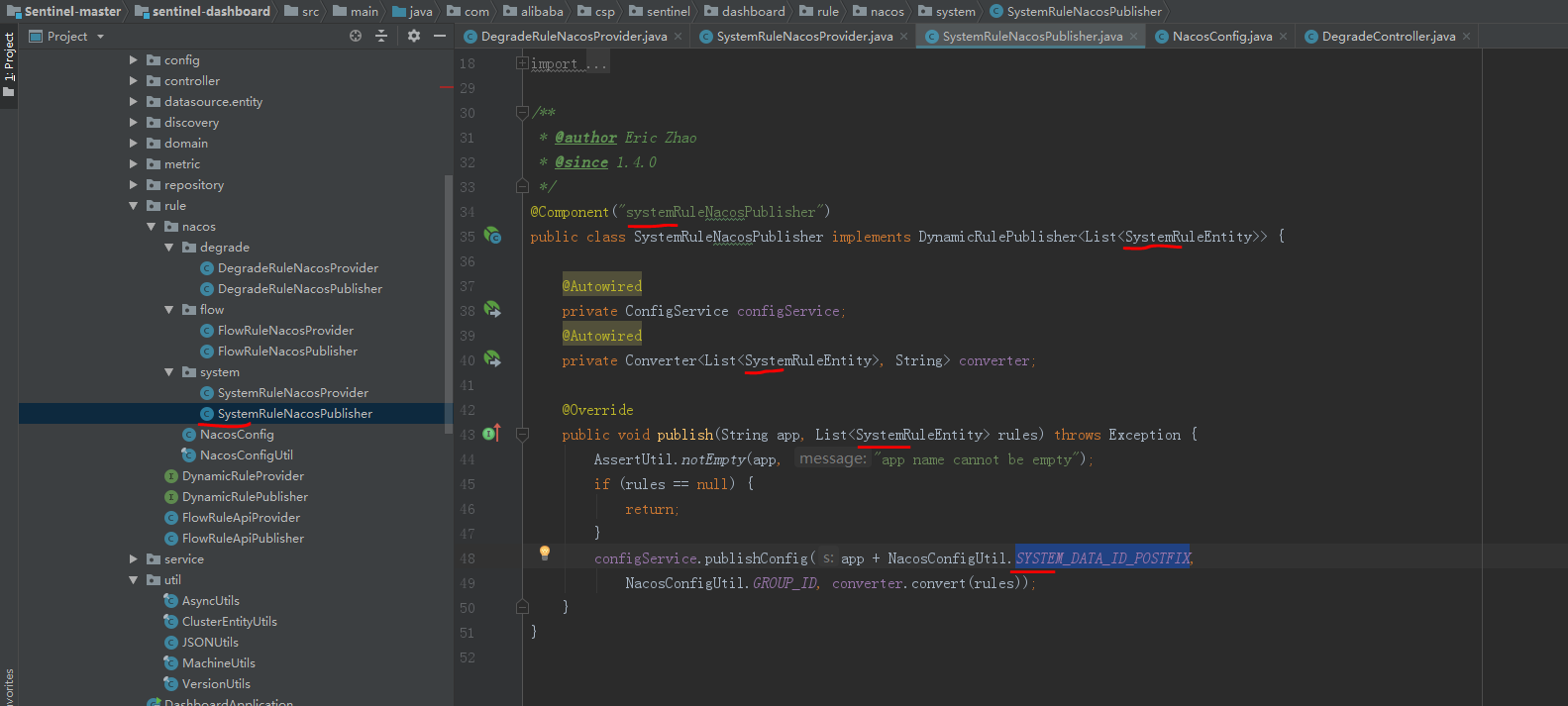Click the implements-method gutter icon on line 43
1568x706 pixels.
[x=492, y=433]
